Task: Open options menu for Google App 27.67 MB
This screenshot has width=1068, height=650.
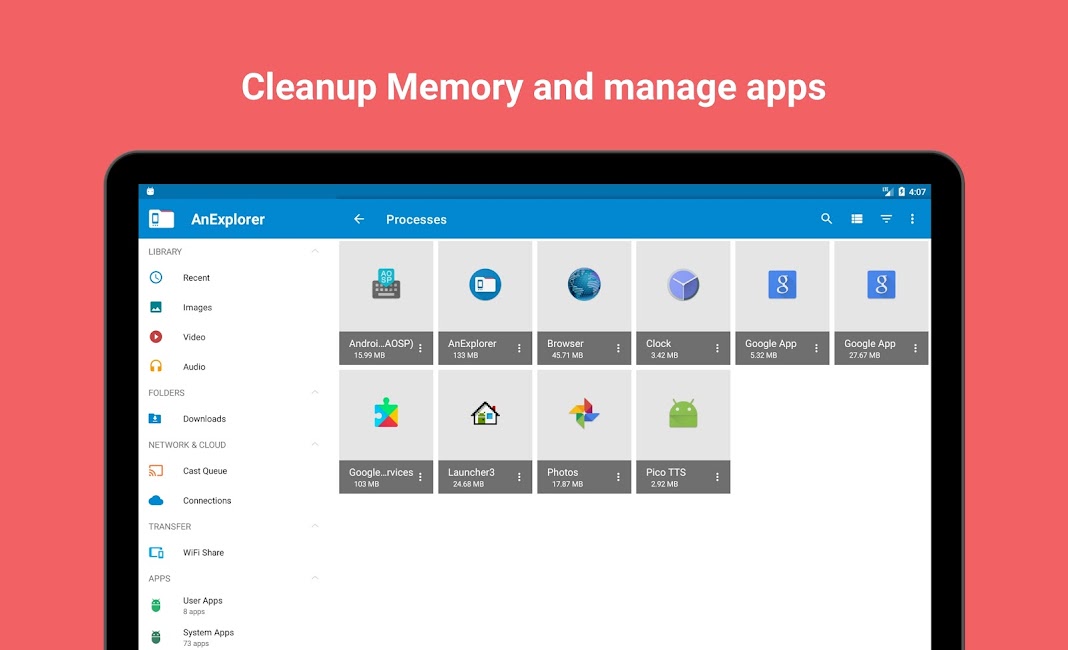Action: [x=915, y=348]
